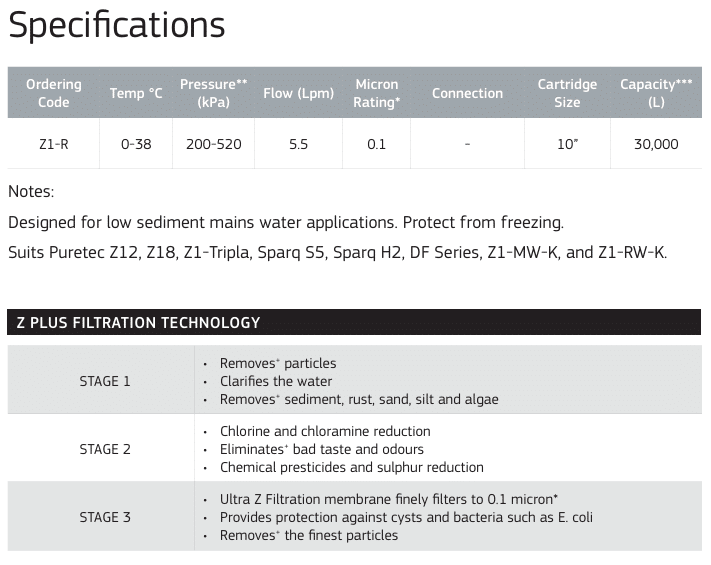The width and height of the screenshot is (711, 565).
Task: Click the 'Ultra Z Filtration membrane' bullet text
Action: click(x=389, y=499)
